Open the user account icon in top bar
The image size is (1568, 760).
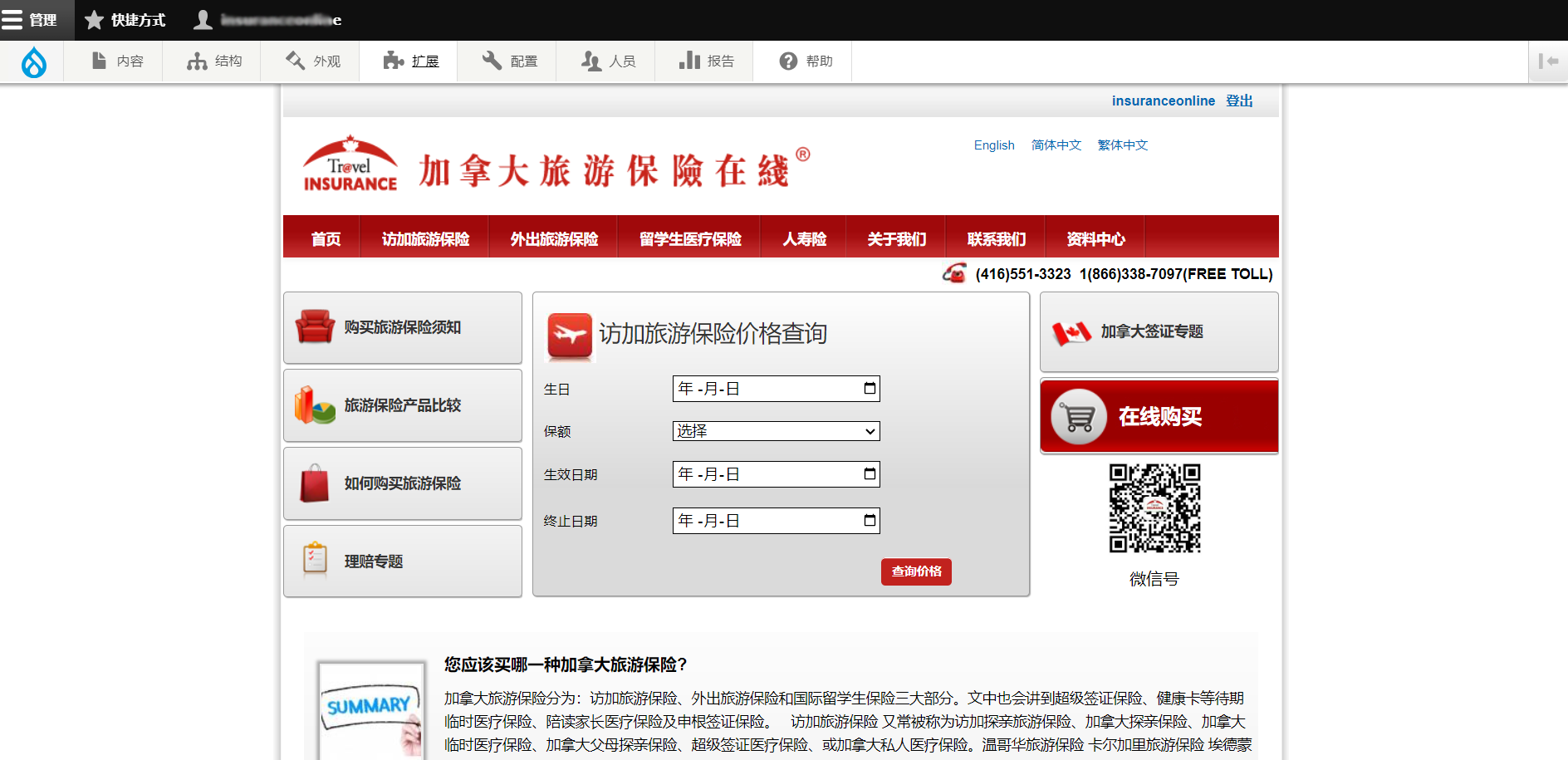(x=203, y=20)
